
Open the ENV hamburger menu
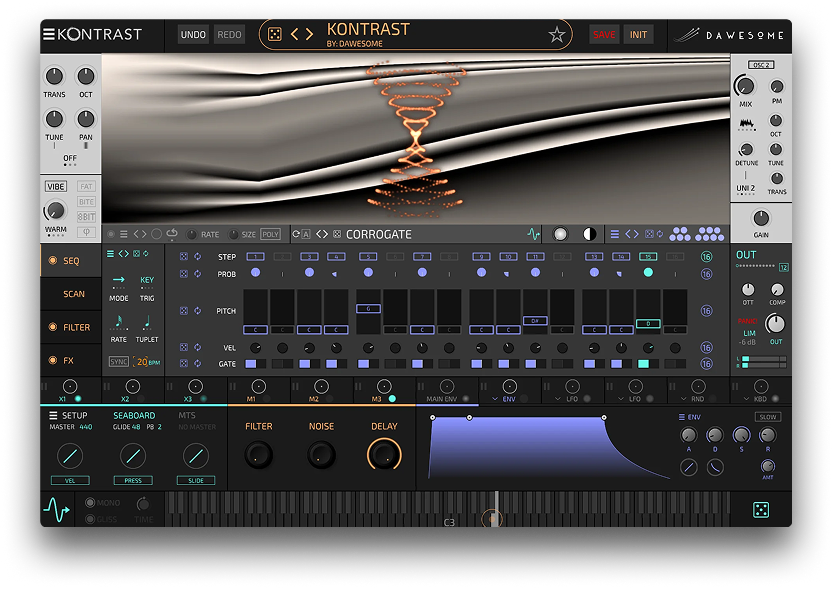click(x=681, y=416)
